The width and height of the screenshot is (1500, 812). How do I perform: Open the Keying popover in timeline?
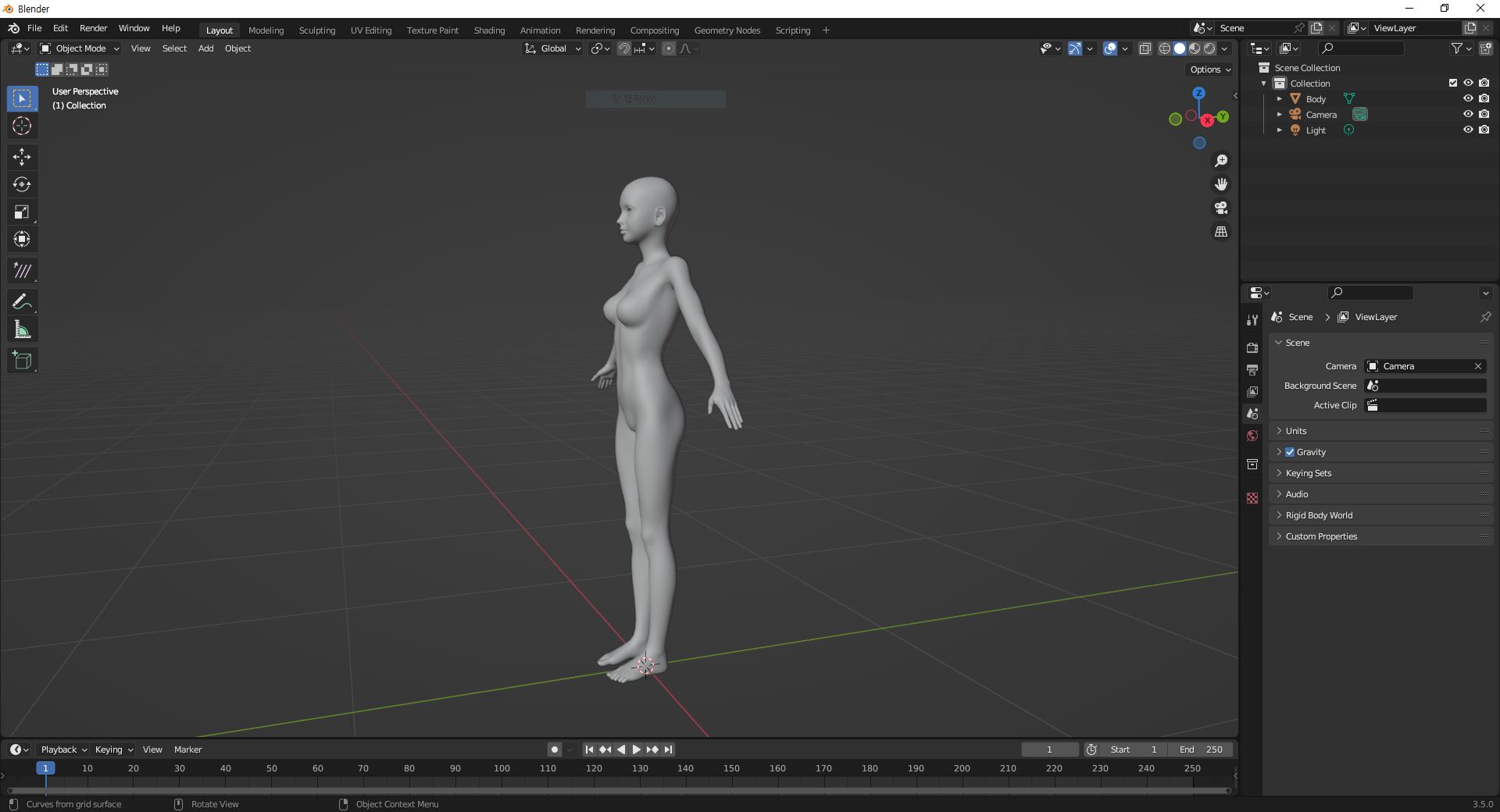(x=113, y=750)
